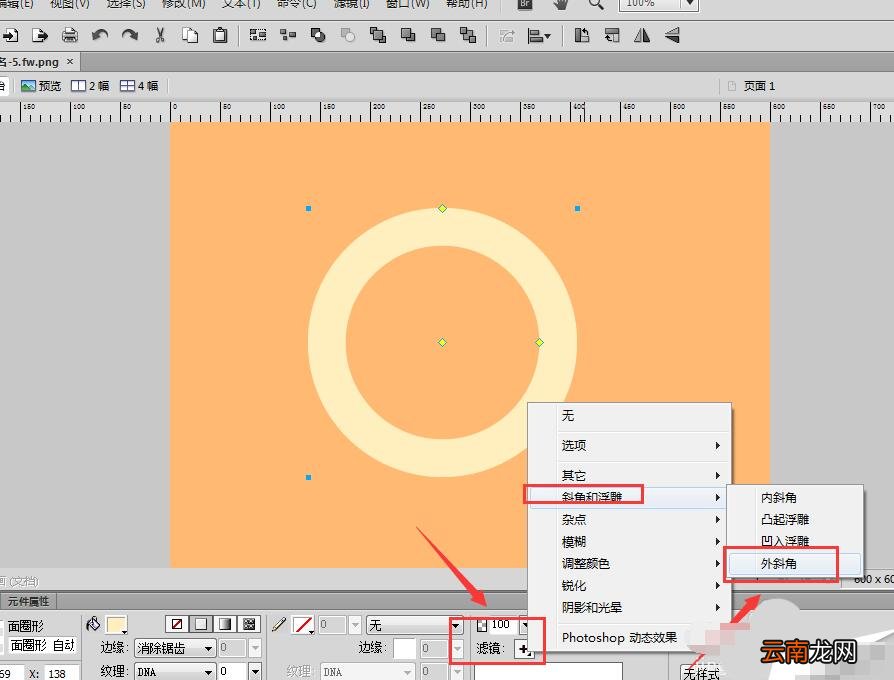
Task: Choose 内斜角 in the submenu
Action: [x=795, y=498]
